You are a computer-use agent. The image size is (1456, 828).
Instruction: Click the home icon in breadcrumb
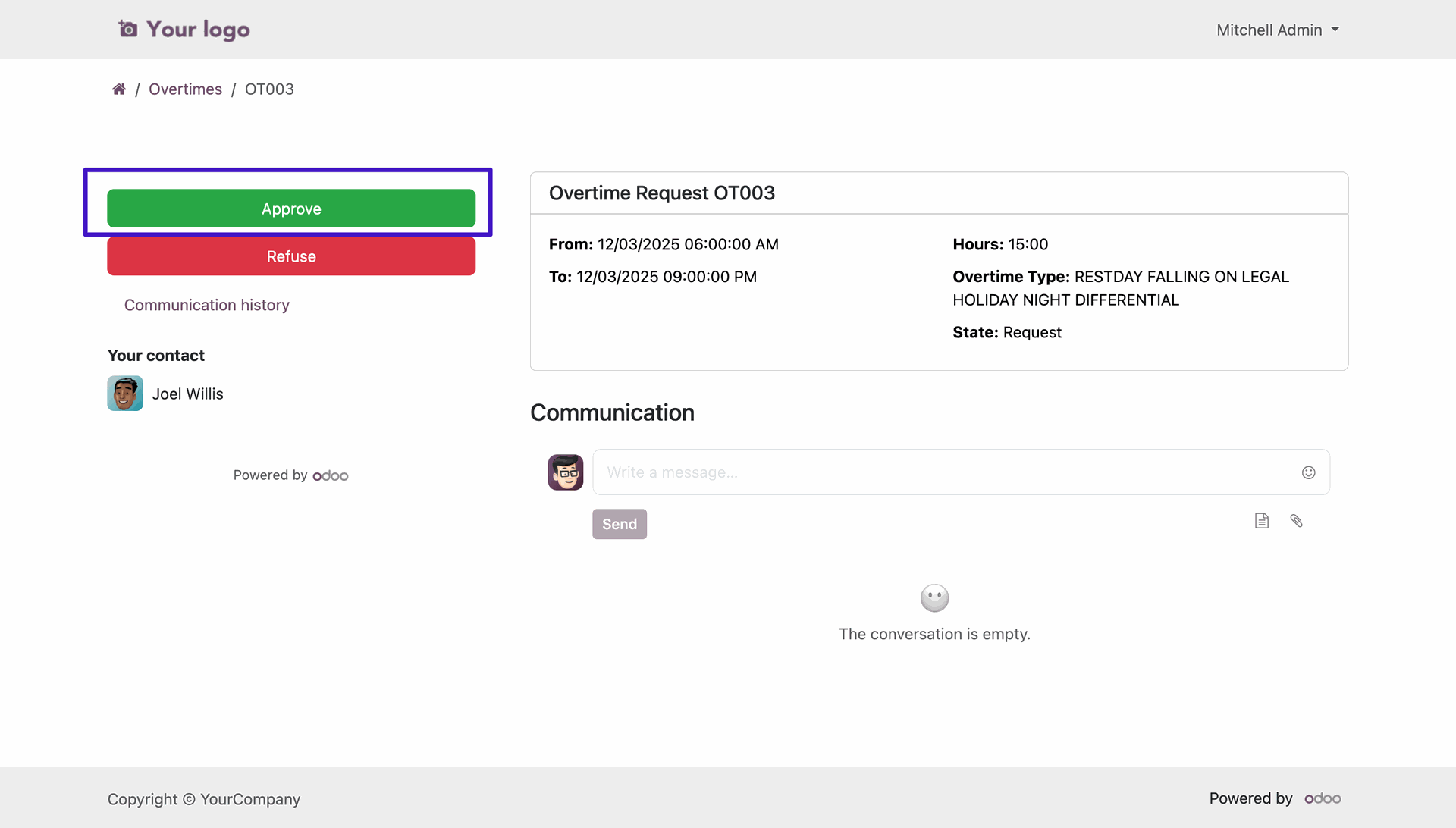pyautogui.click(x=119, y=89)
